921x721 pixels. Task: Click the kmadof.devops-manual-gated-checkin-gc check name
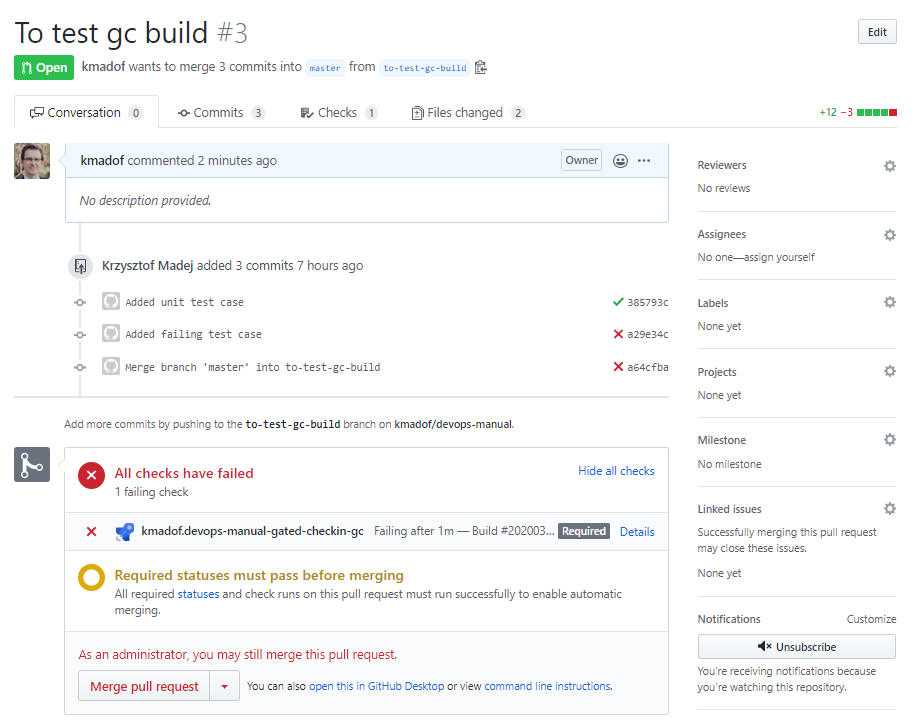pos(253,531)
